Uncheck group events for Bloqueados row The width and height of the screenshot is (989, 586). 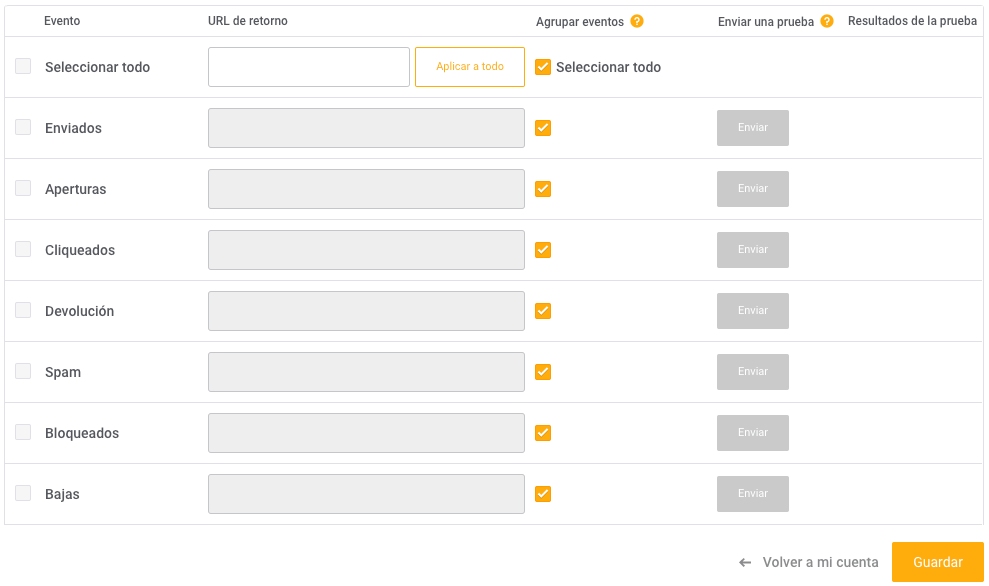click(x=543, y=433)
